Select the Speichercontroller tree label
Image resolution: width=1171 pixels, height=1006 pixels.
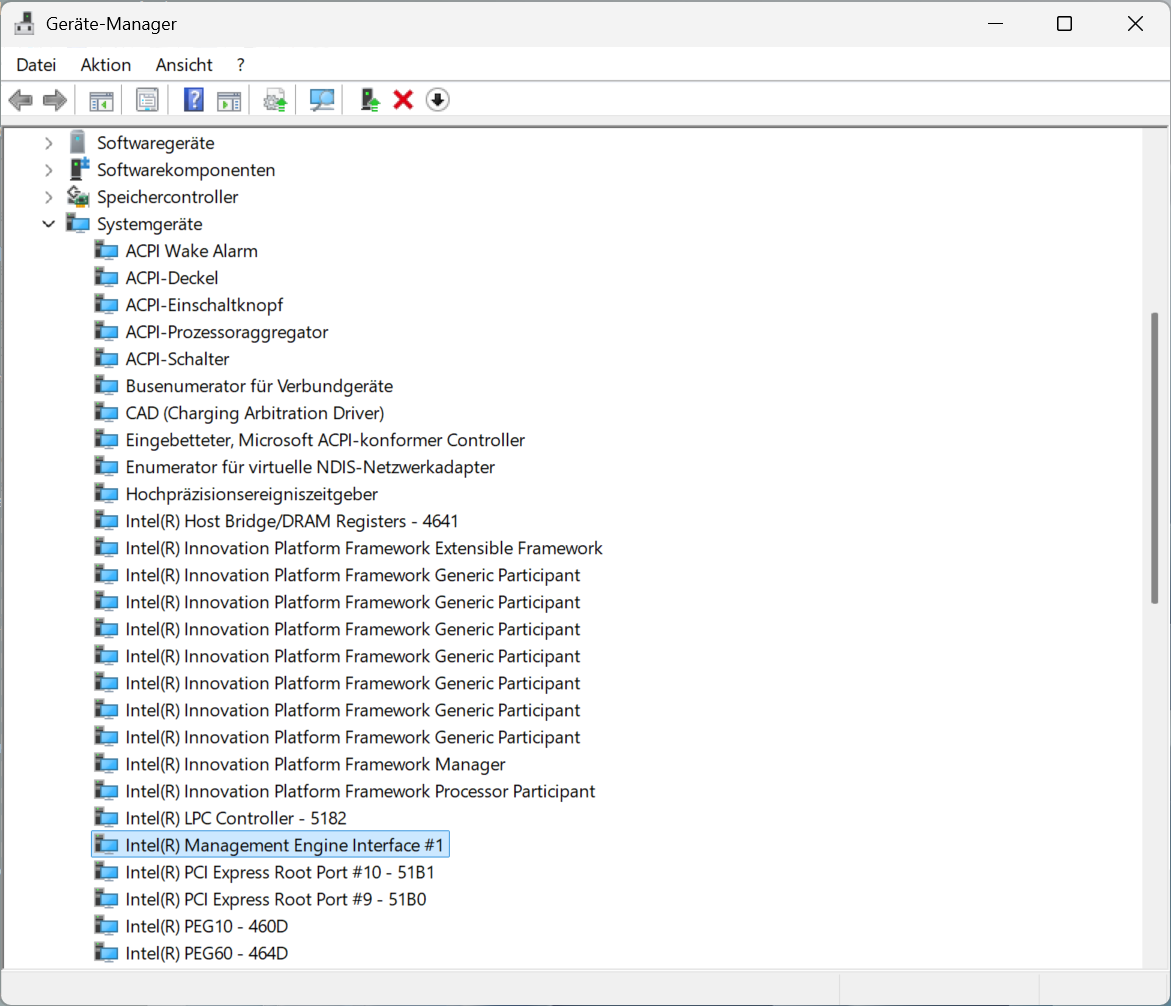167,196
